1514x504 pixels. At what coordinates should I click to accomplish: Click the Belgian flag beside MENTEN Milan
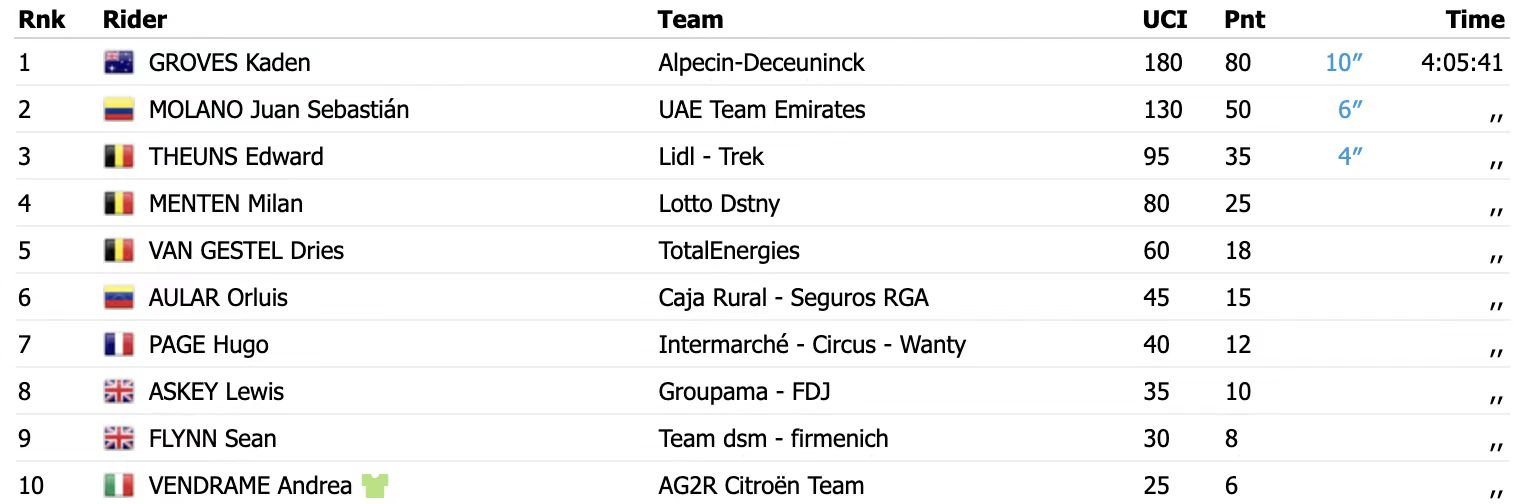click(118, 204)
